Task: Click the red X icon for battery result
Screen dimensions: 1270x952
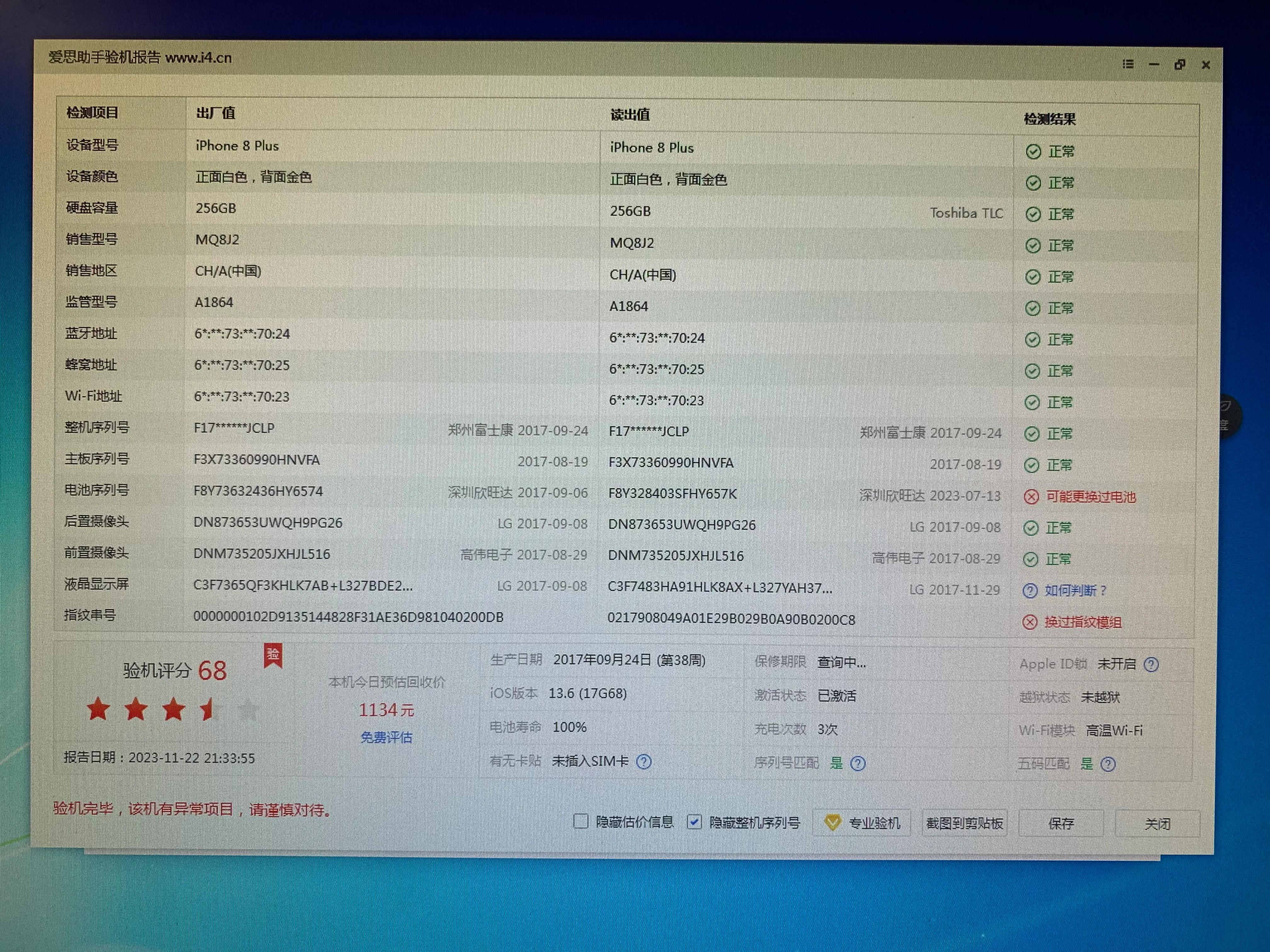Action: point(1032,497)
